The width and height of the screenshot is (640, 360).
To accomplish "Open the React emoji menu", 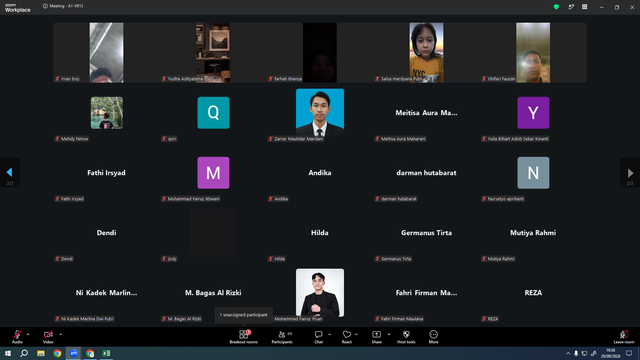I will (347, 337).
